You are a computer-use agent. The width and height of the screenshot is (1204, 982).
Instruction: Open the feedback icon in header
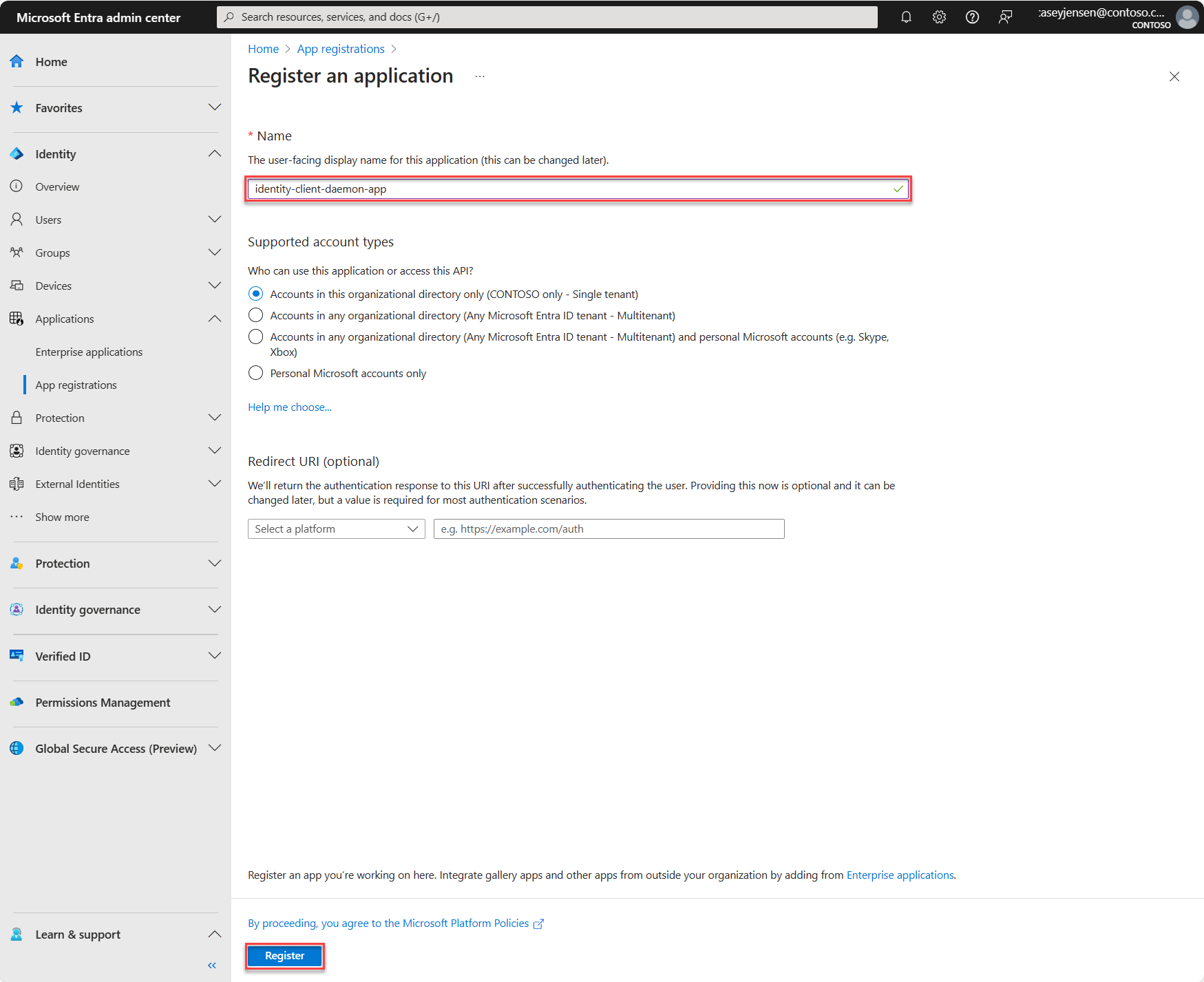click(1005, 17)
